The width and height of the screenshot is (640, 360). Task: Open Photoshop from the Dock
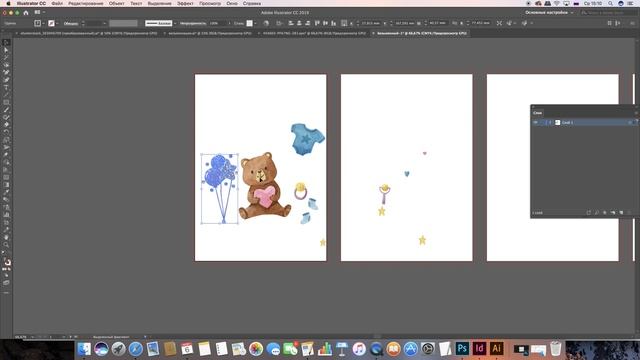click(x=462, y=349)
